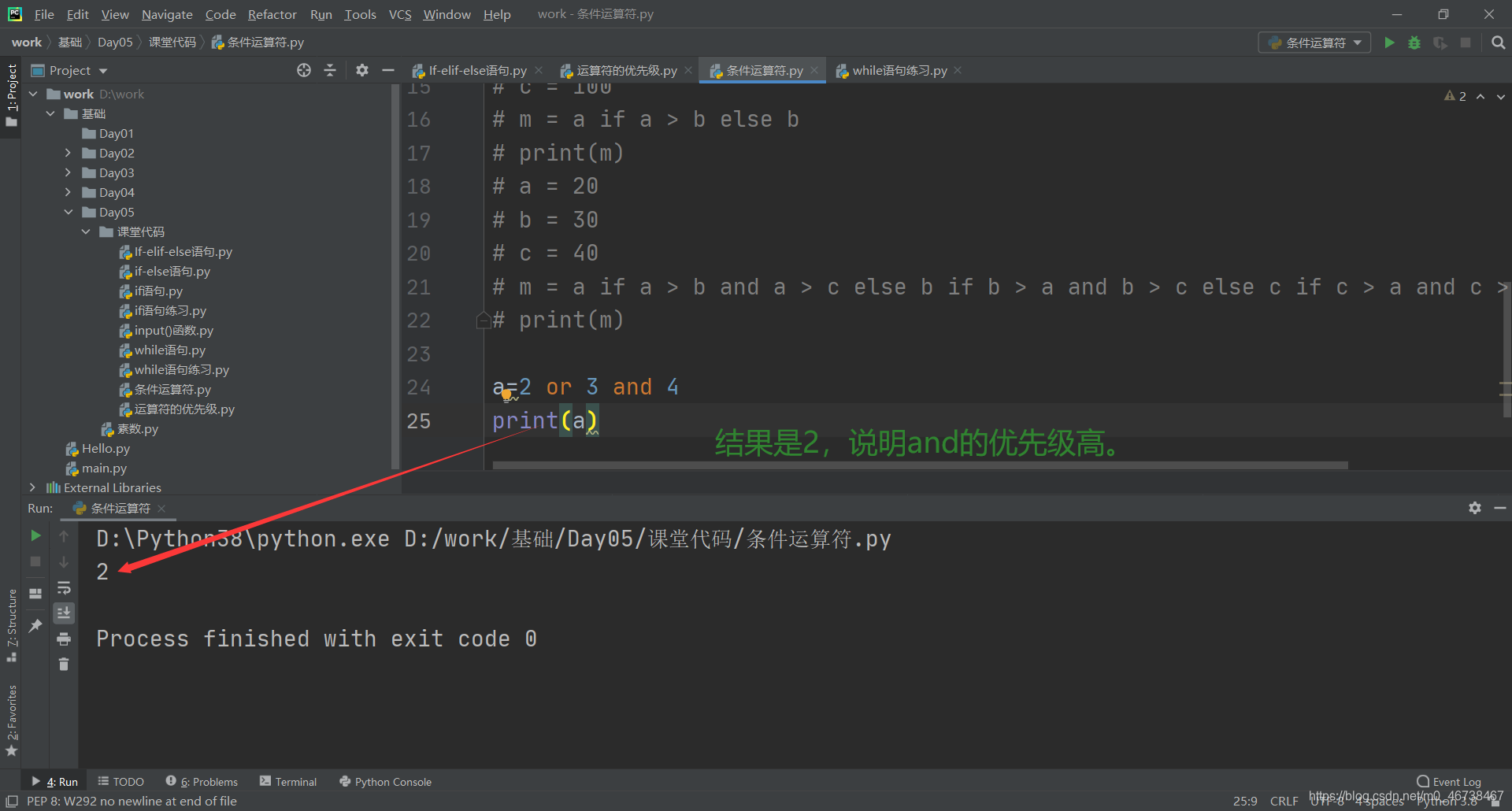Click the 25:9 cursor position status
This screenshot has height=811, width=1512.
[x=1245, y=801]
